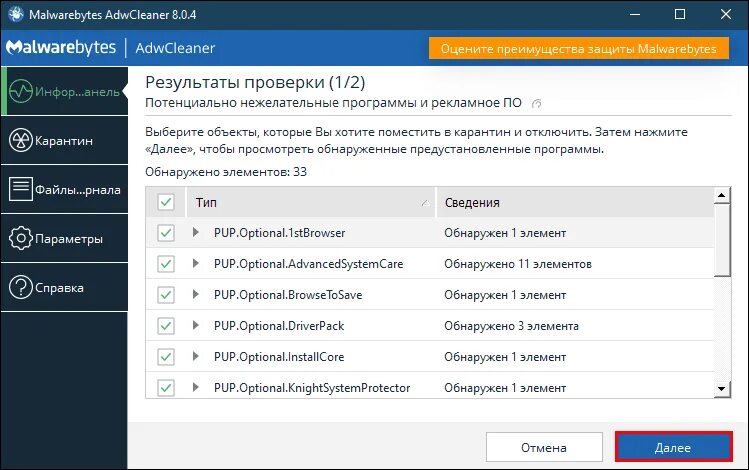Click 'Обнаружено элементов: 33' text
Image resolution: width=749 pixels, height=470 pixels.
pyautogui.click(x=226, y=172)
